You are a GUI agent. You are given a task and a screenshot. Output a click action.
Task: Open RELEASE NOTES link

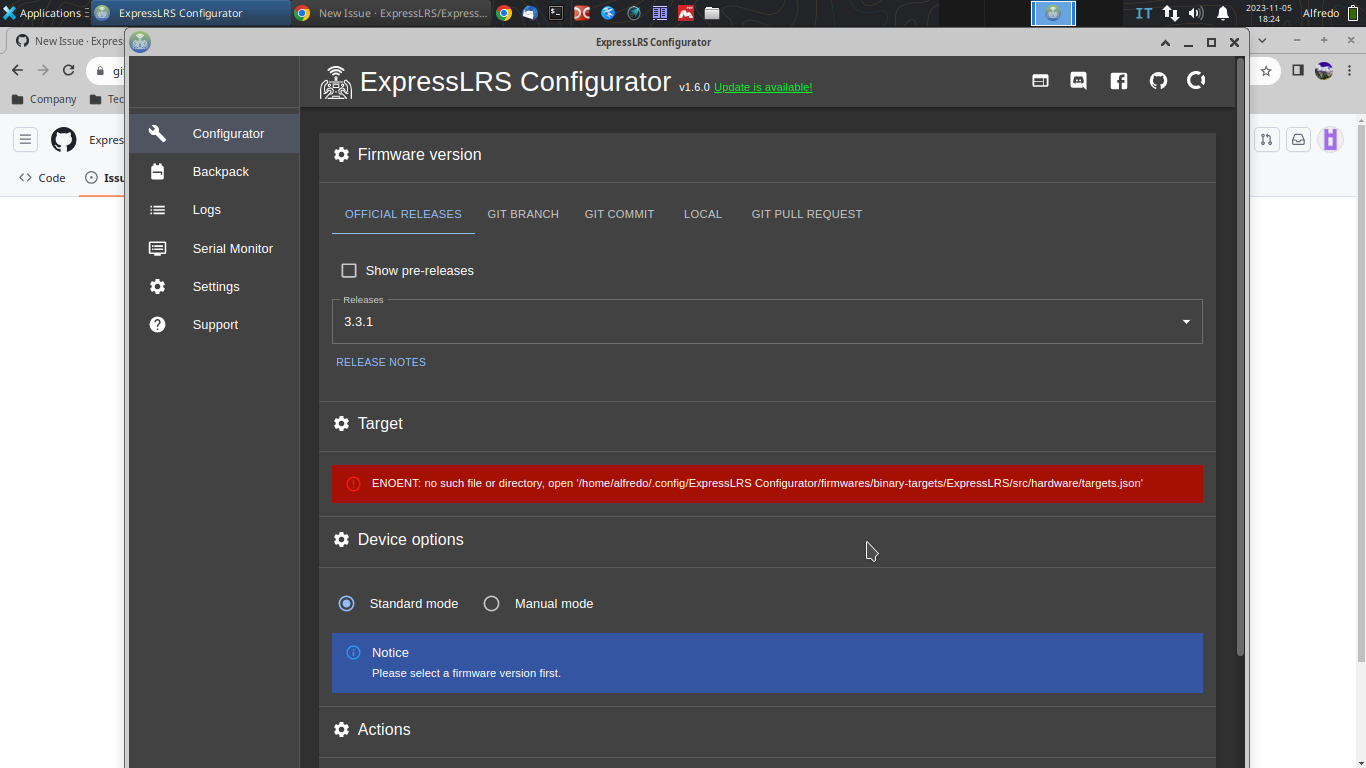[x=380, y=362]
